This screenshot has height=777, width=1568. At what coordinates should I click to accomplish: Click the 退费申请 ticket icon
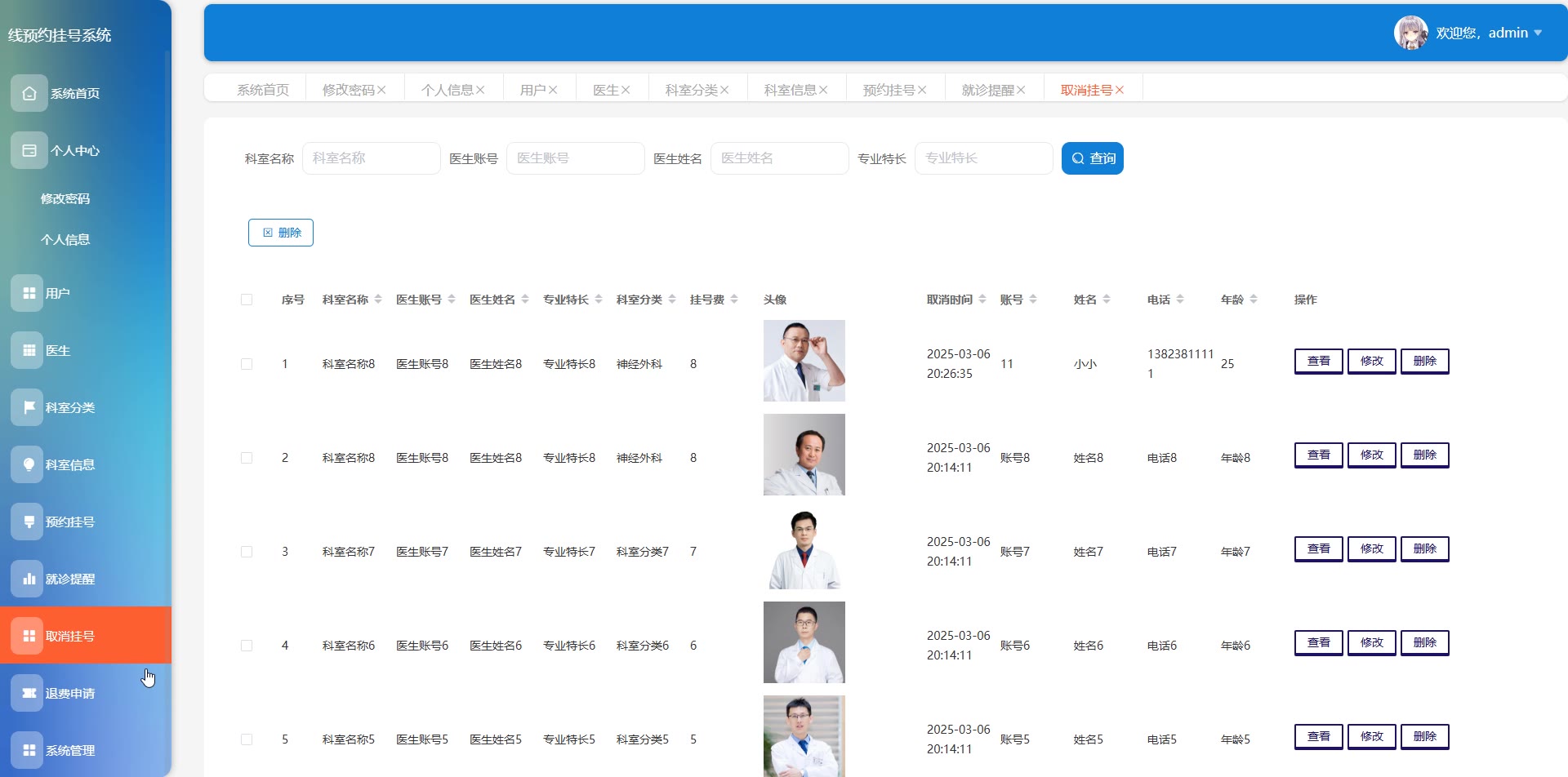28,693
